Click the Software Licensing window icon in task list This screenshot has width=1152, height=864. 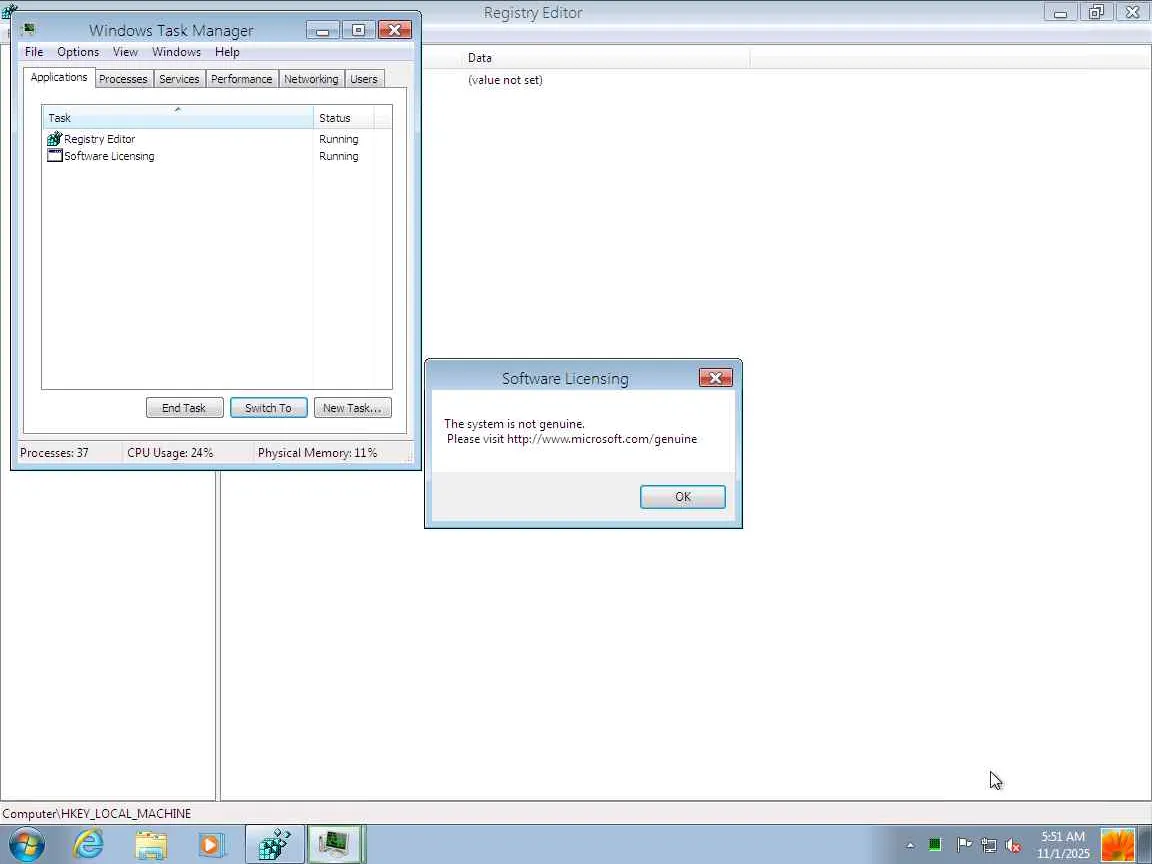click(54, 156)
